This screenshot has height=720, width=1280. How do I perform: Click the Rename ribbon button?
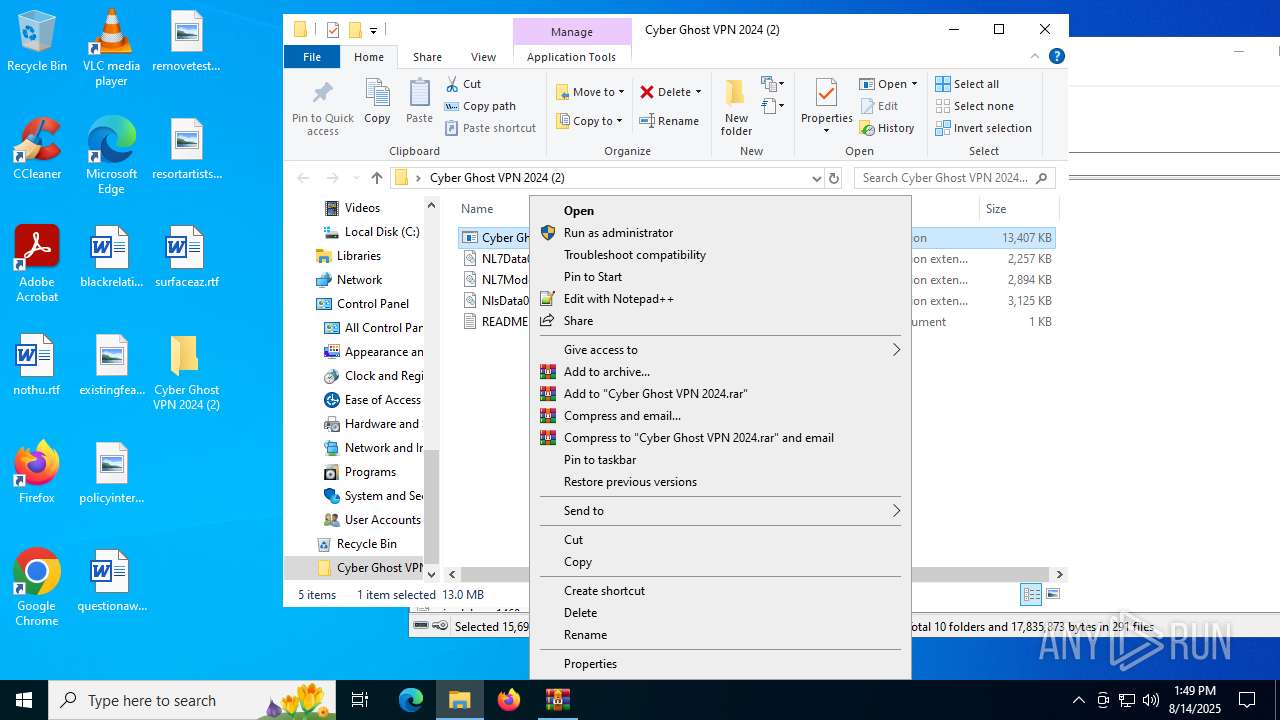point(669,121)
